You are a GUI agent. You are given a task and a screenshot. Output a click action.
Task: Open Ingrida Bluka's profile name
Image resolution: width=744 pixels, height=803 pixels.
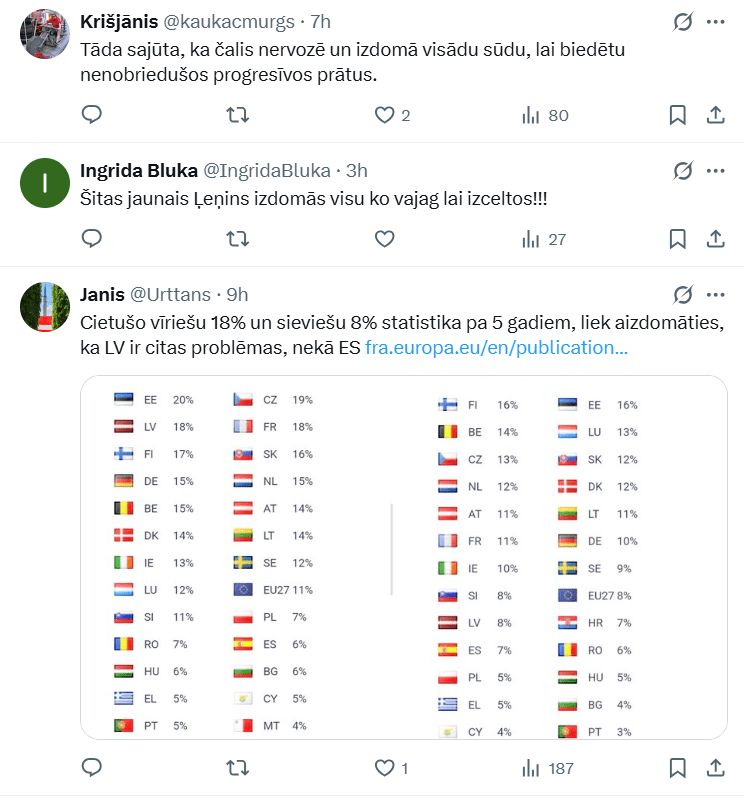pyautogui.click(x=138, y=170)
